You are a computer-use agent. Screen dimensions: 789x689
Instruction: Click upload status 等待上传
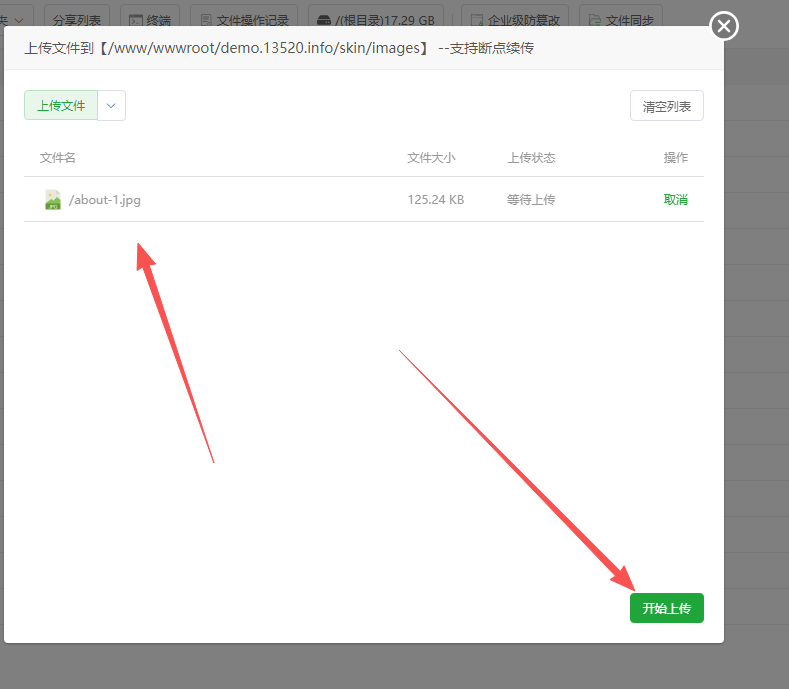pyautogui.click(x=531, y=200)
